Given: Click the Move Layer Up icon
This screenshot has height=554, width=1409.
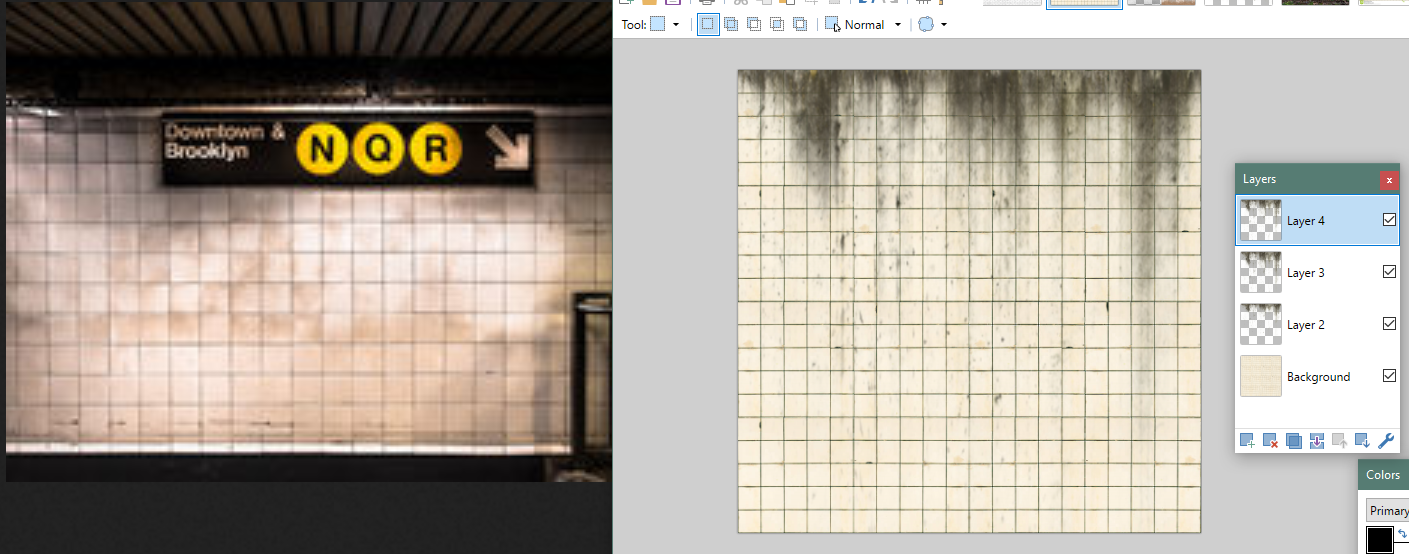Looking at the screenshot, I should coord(1340,441).
